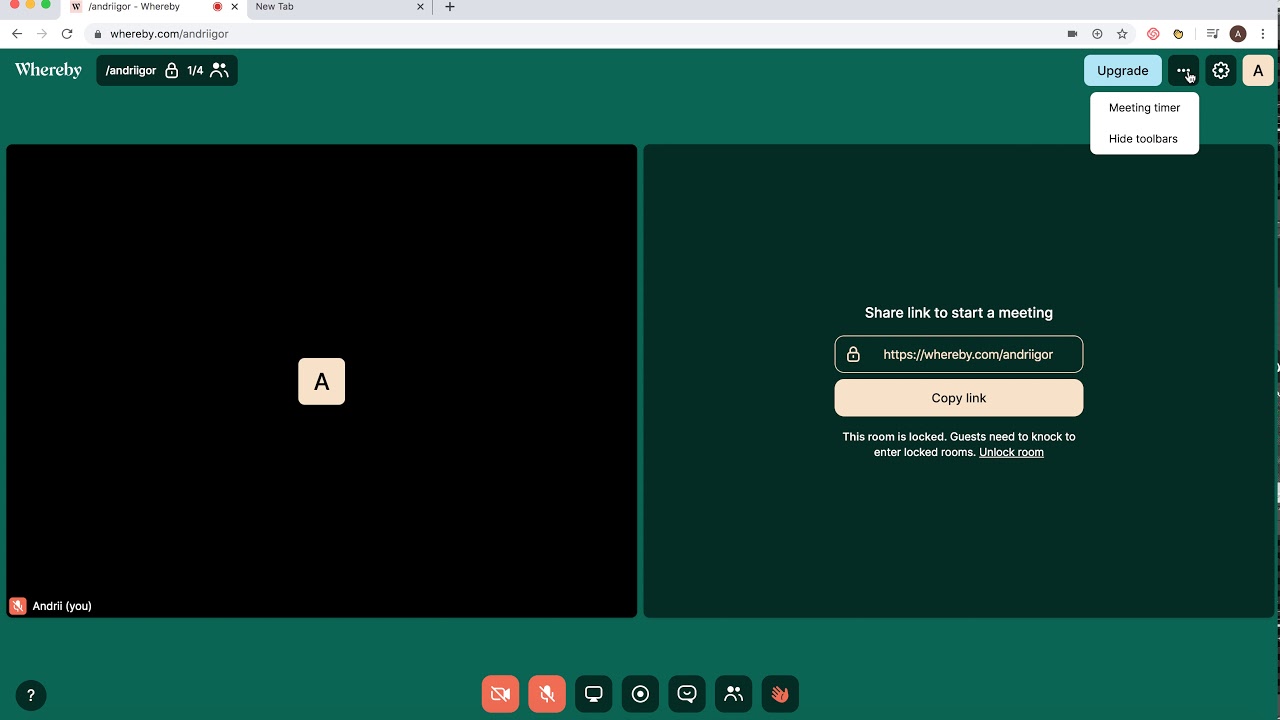Click the Unlock room link
The image size is (1280, 720).
point(1011,452)
